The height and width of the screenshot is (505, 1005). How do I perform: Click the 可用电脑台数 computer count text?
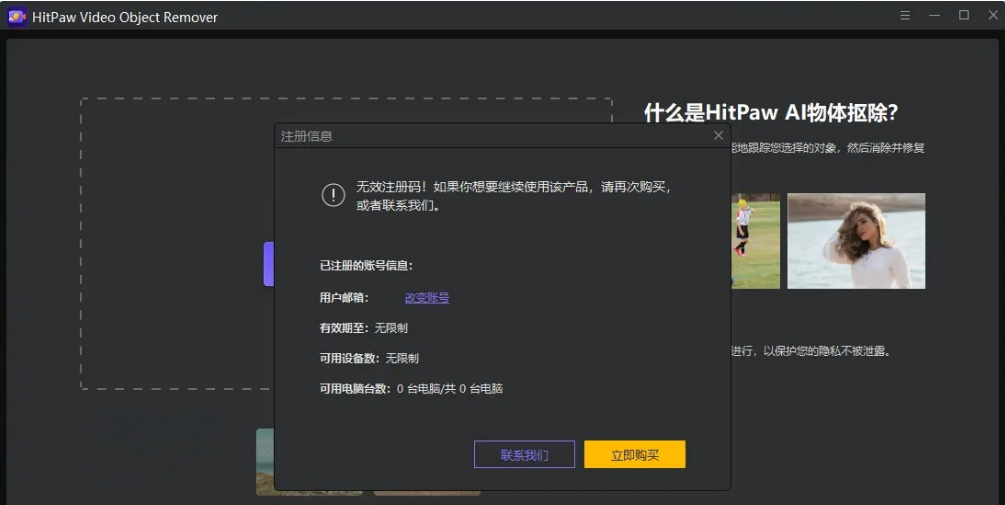tap(411, 388)
